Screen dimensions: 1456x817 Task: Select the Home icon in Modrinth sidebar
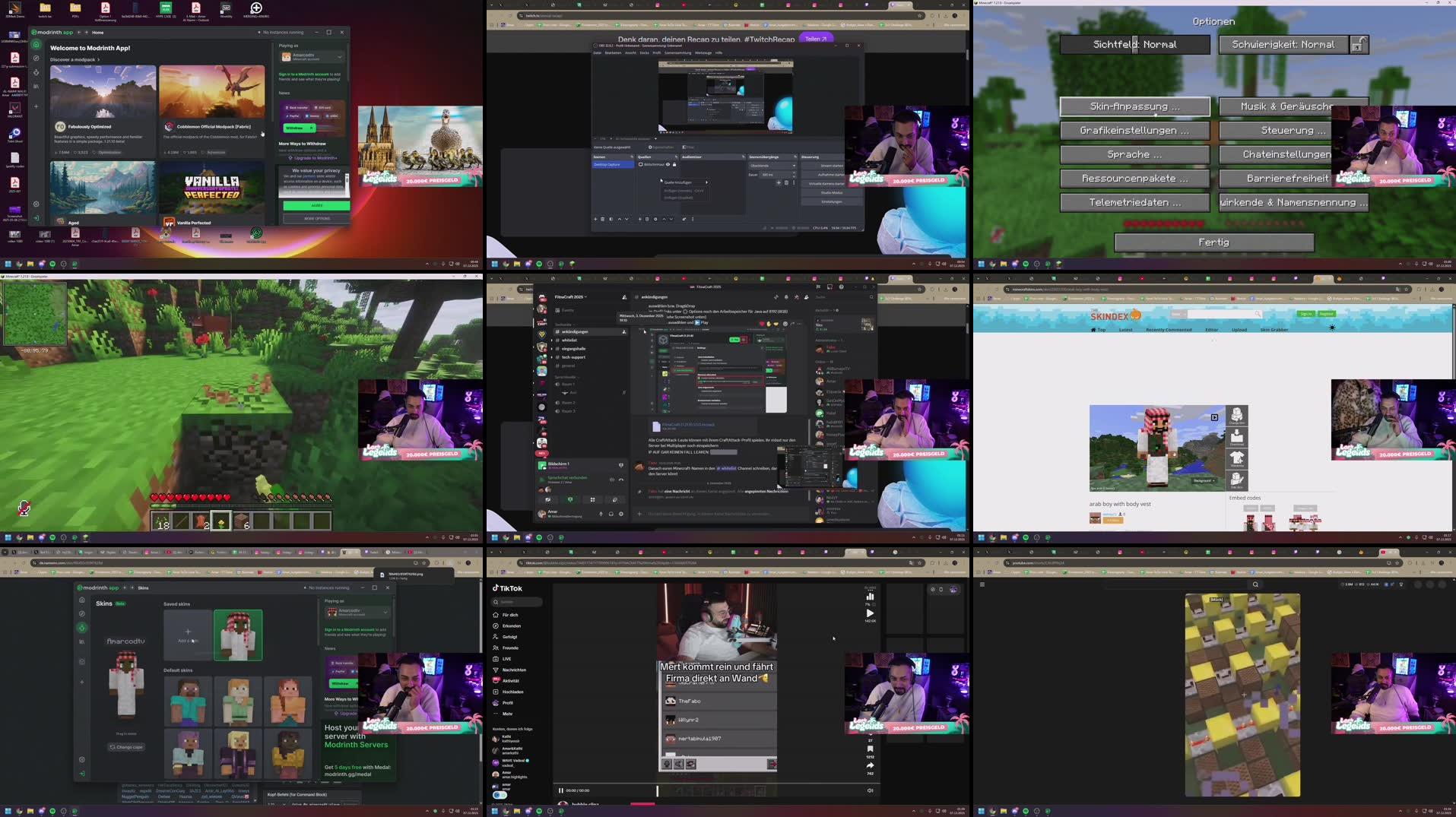coord(36,44)
